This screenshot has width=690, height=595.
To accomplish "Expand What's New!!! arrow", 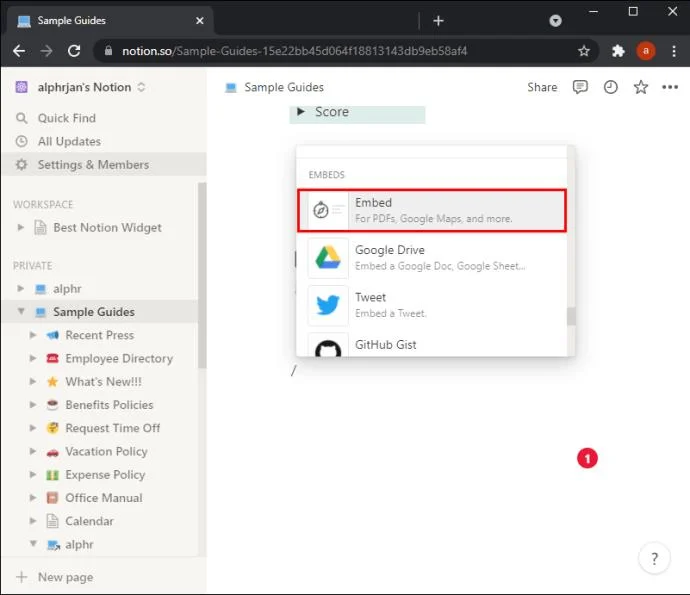I will coord(33,381).
